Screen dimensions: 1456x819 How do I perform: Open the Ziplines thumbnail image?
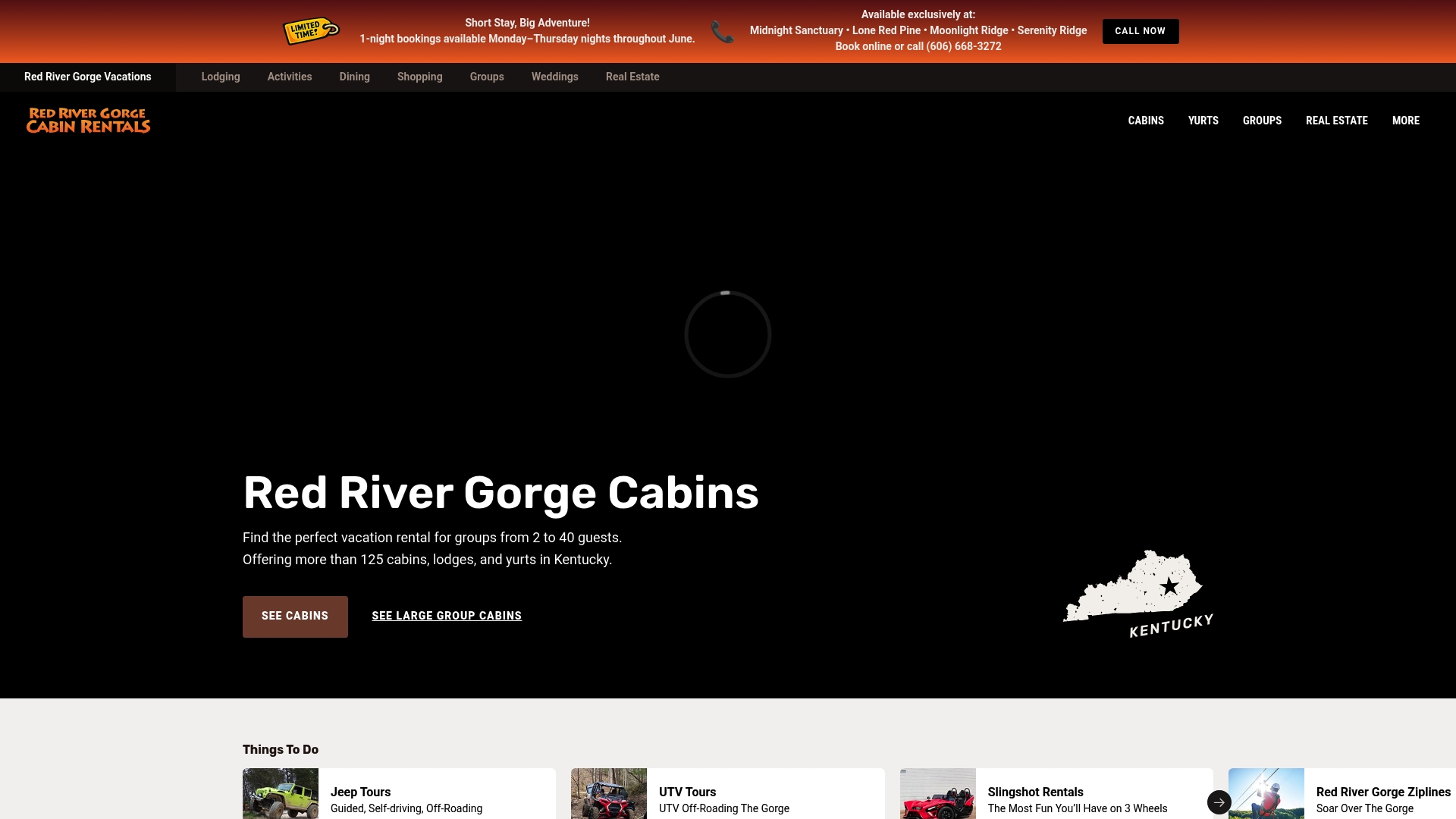coord(1266,793)
